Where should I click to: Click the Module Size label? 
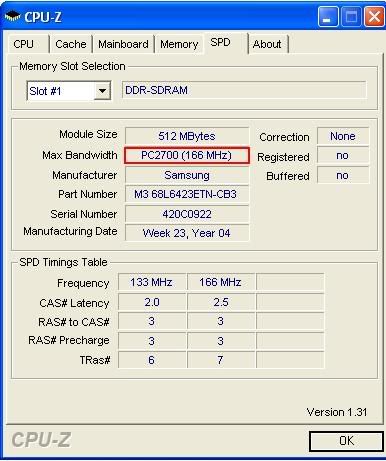[x=88, y=134]
